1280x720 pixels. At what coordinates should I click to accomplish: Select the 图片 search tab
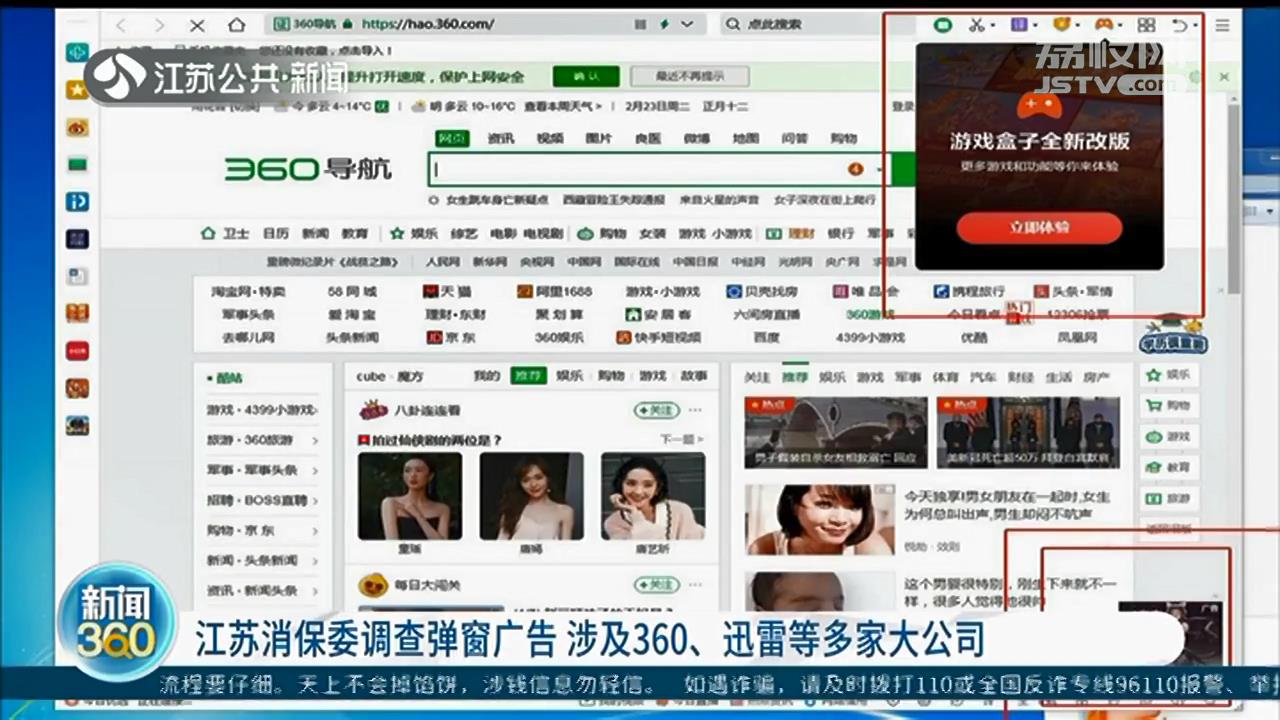598,138
